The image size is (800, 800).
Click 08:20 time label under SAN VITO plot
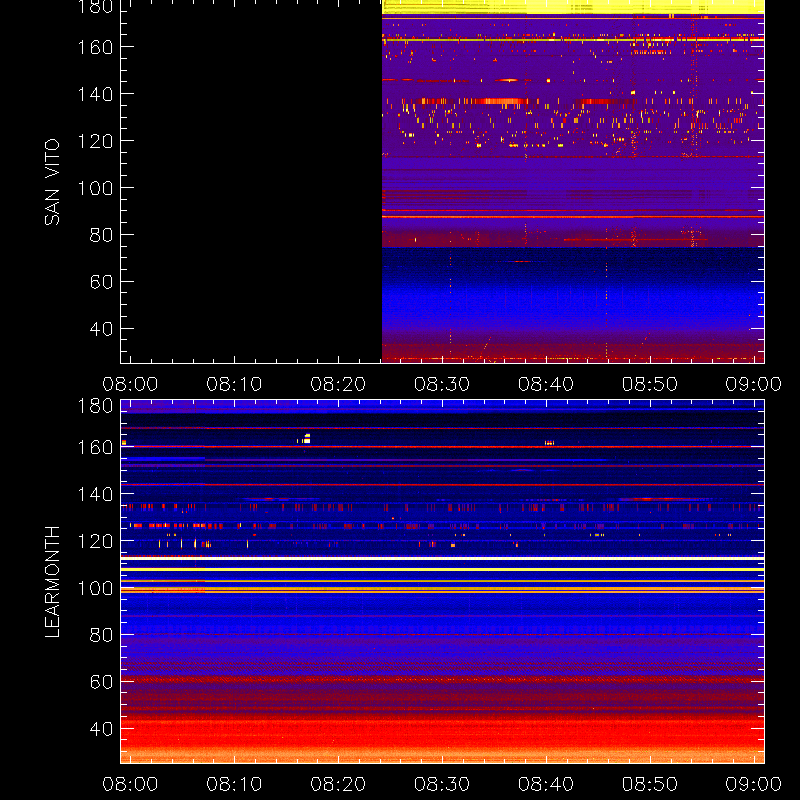pyautogui.click(x=338, y=384)
